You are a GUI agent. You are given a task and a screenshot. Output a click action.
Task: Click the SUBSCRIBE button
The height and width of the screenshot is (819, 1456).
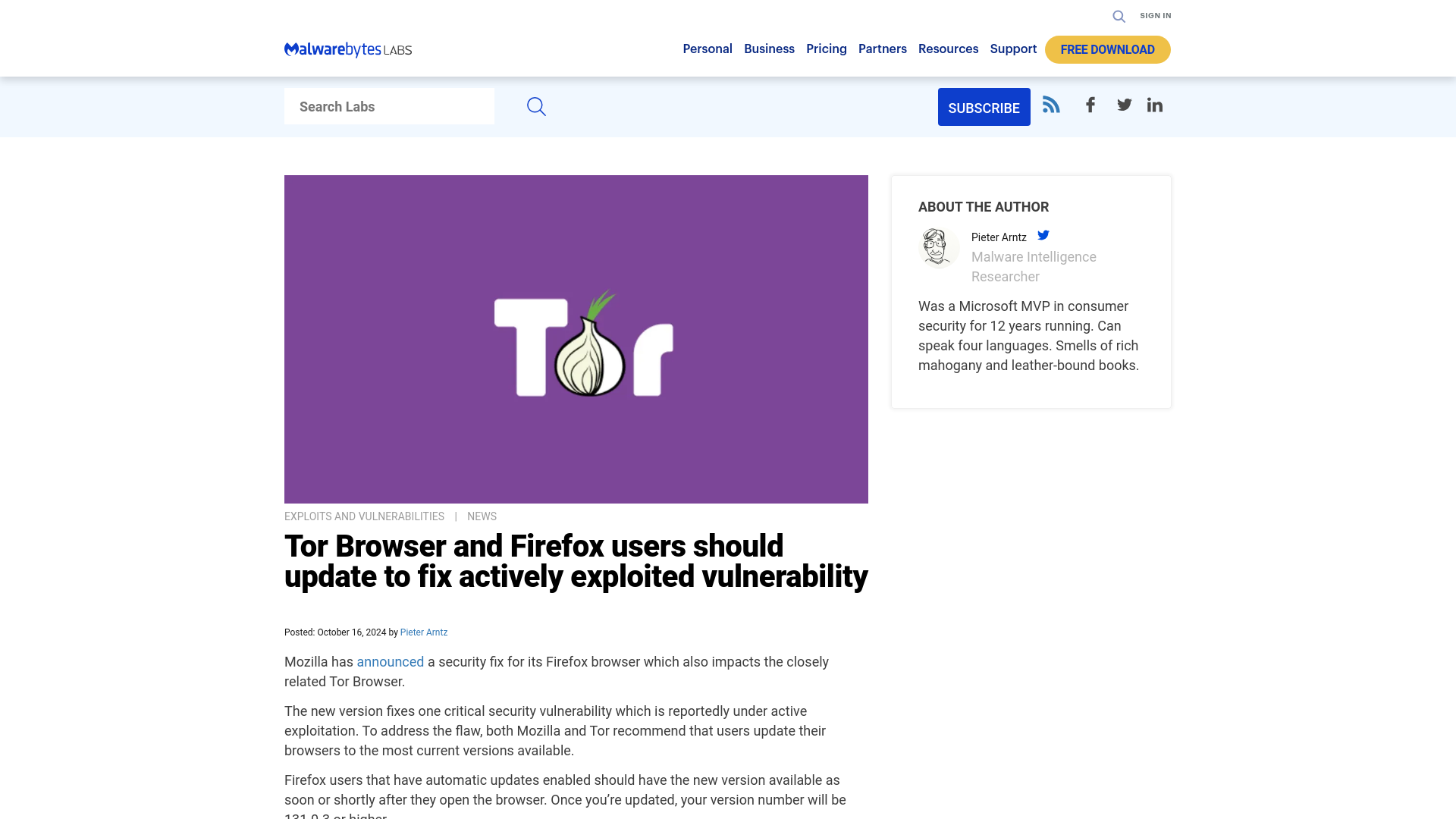[x=984, y=107]
